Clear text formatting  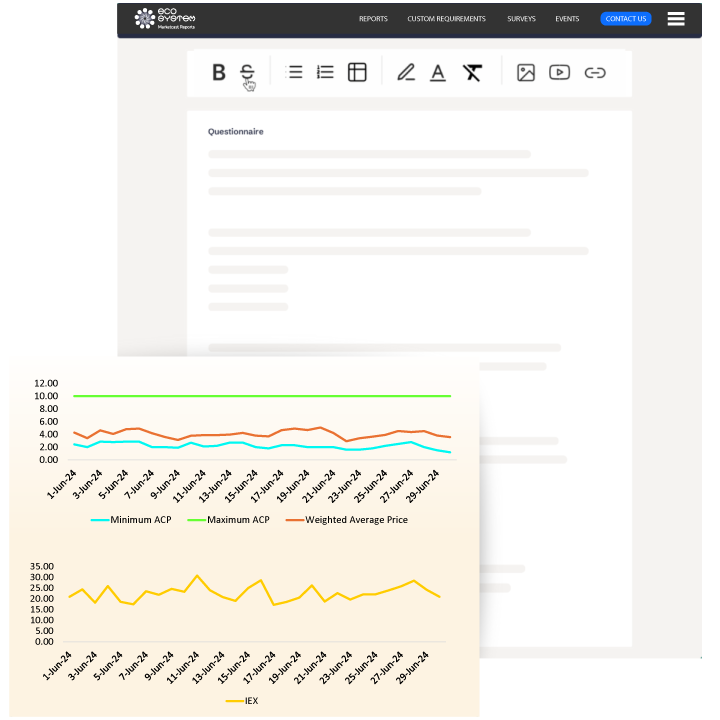click(x=472, y=72)
